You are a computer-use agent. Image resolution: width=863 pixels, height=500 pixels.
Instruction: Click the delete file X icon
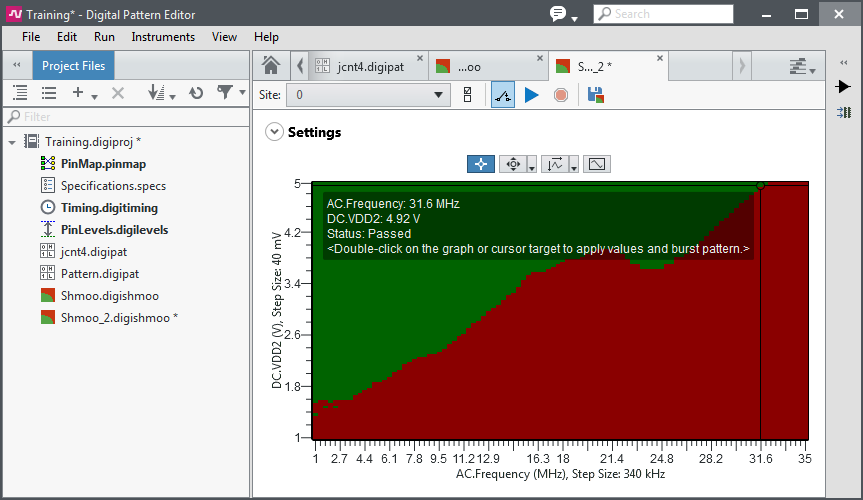point(118,93)
